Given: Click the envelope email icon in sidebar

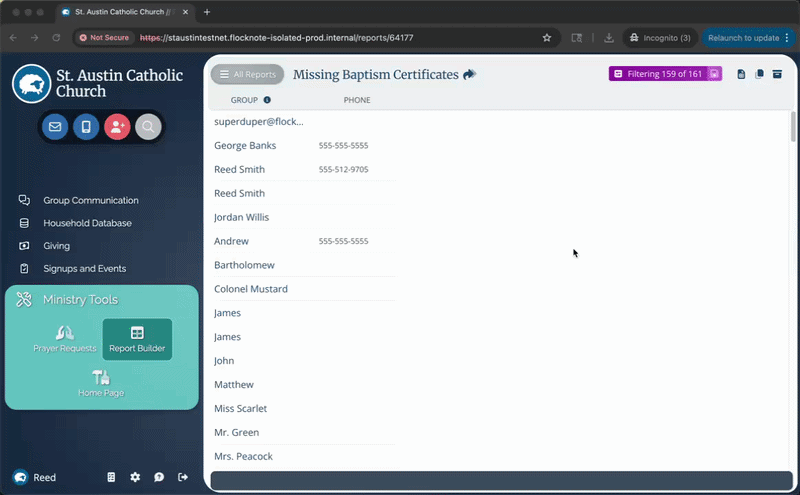Looking at the screenshot, I should pyautogui.click(x=55, y=127).
